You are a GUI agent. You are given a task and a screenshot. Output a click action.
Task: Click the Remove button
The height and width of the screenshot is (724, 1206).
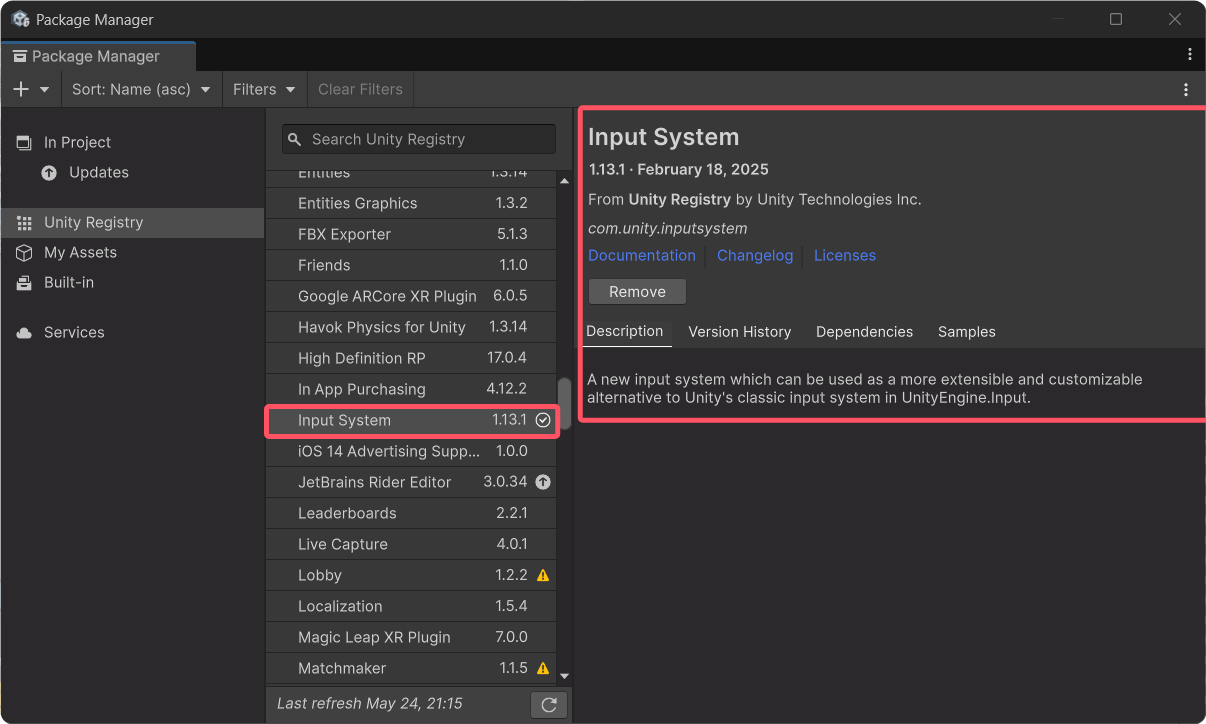pos(637,292)
